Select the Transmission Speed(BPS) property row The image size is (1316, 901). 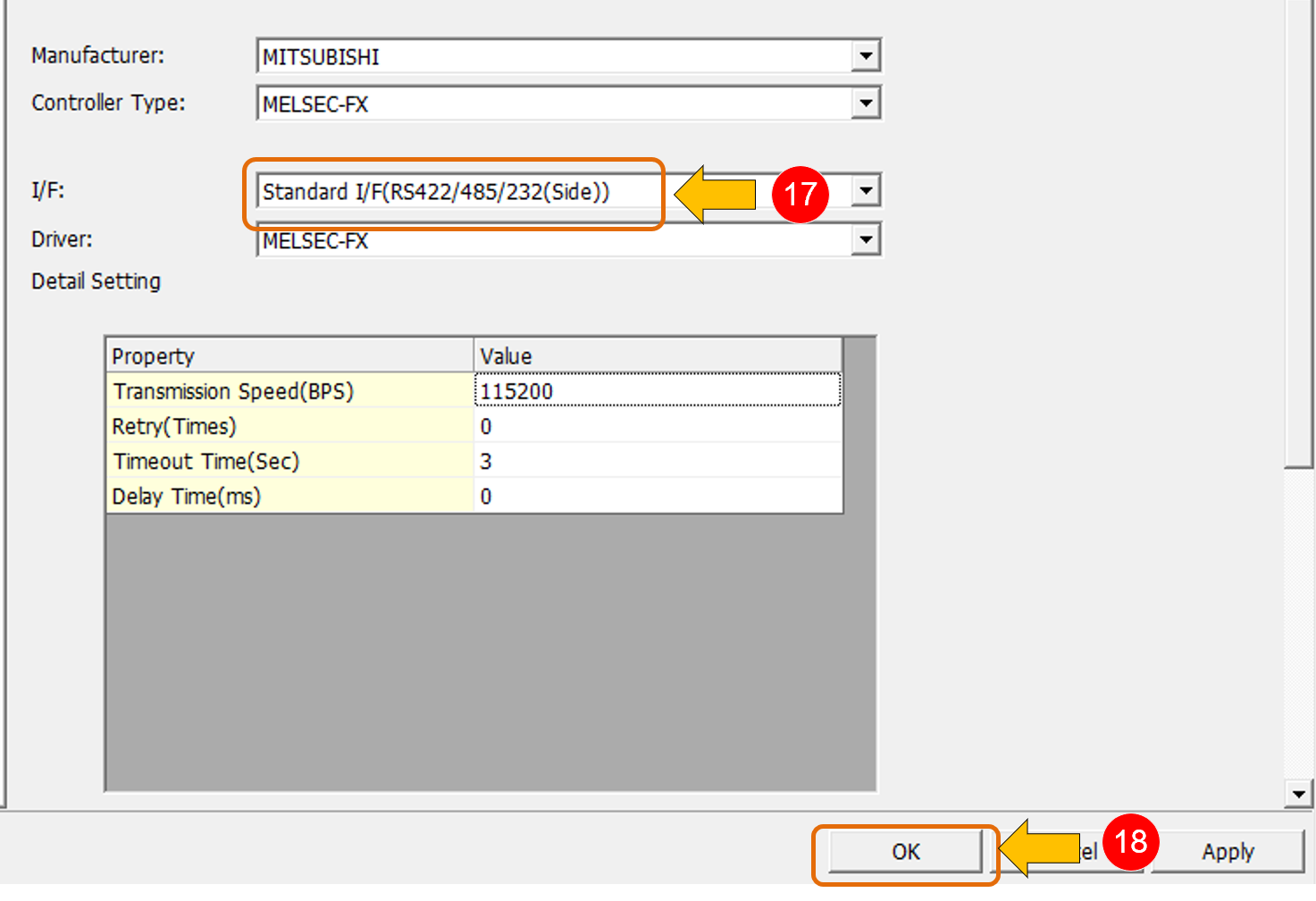289,390
